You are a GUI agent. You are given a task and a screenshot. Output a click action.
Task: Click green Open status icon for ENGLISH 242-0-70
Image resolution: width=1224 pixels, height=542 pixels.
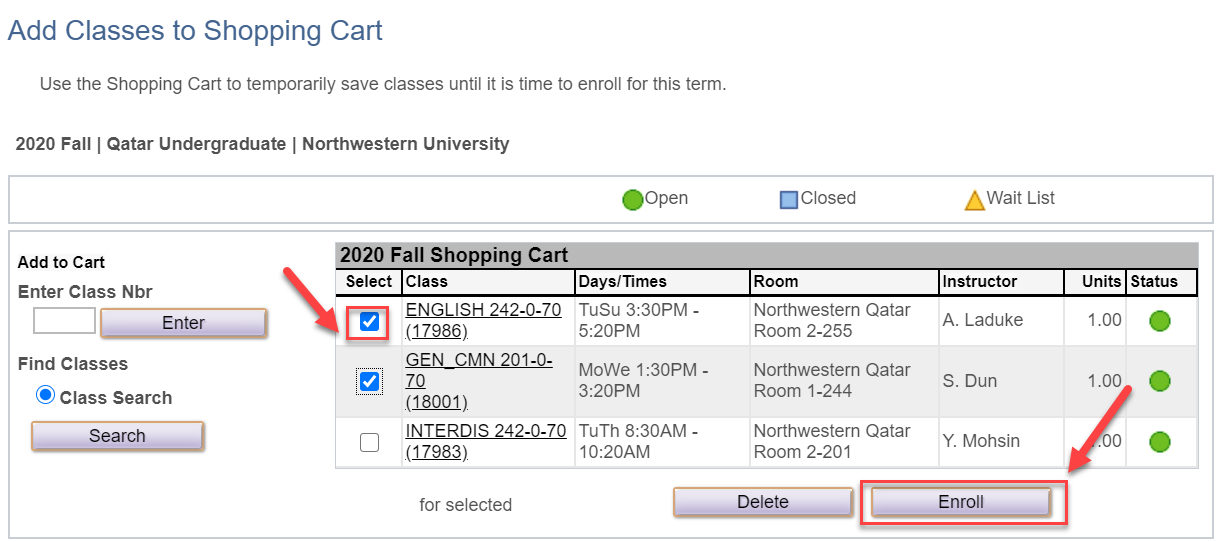point(1160,321)
